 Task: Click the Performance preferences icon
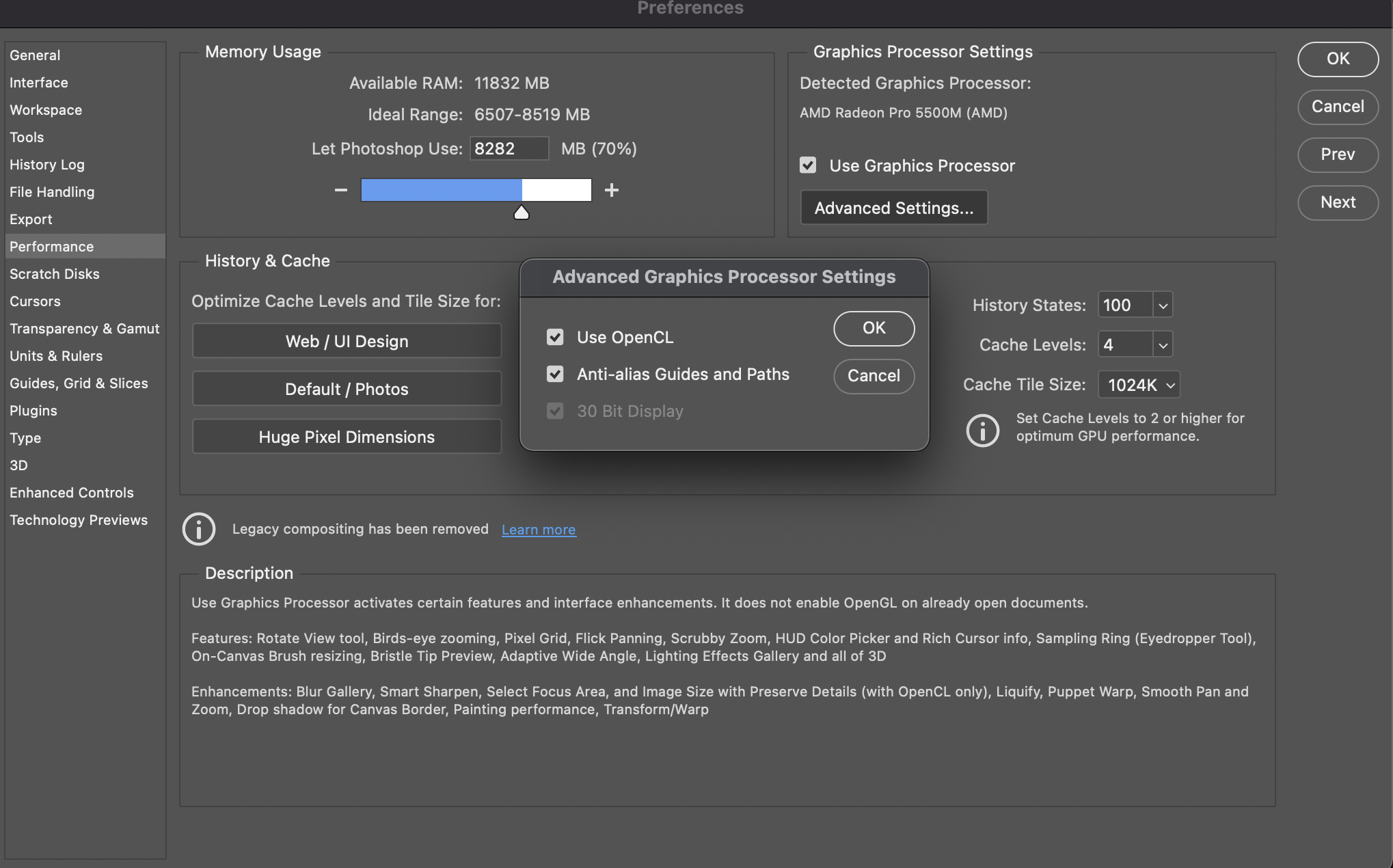pos(51,245)
